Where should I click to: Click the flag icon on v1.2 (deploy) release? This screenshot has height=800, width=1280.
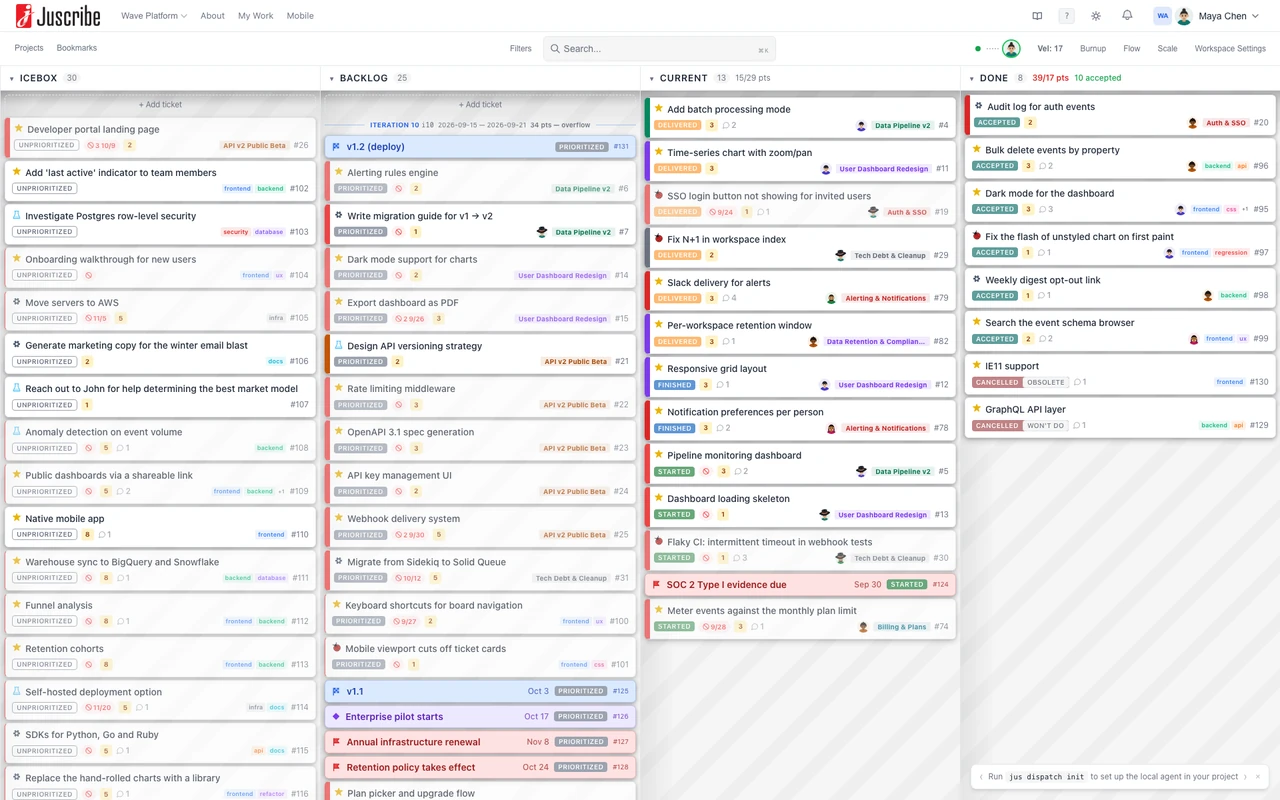[x=337, y=146]
